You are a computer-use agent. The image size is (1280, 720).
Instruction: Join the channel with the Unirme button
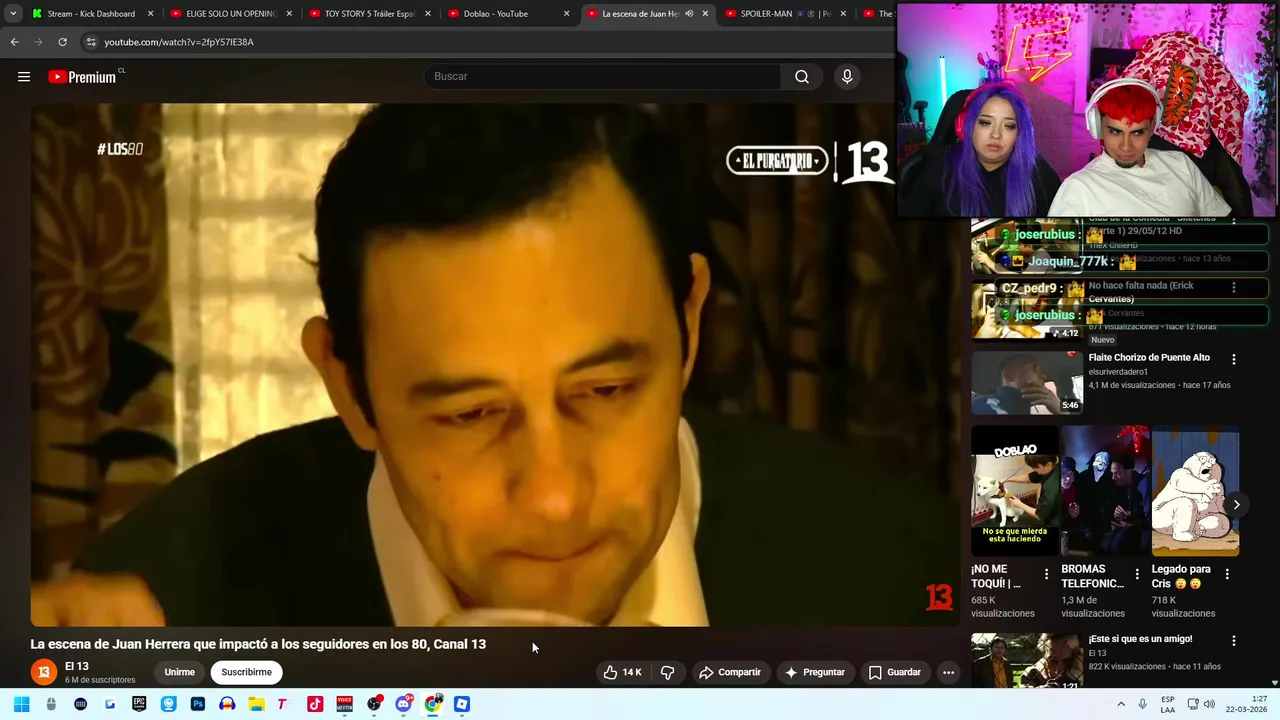point(180,672)
